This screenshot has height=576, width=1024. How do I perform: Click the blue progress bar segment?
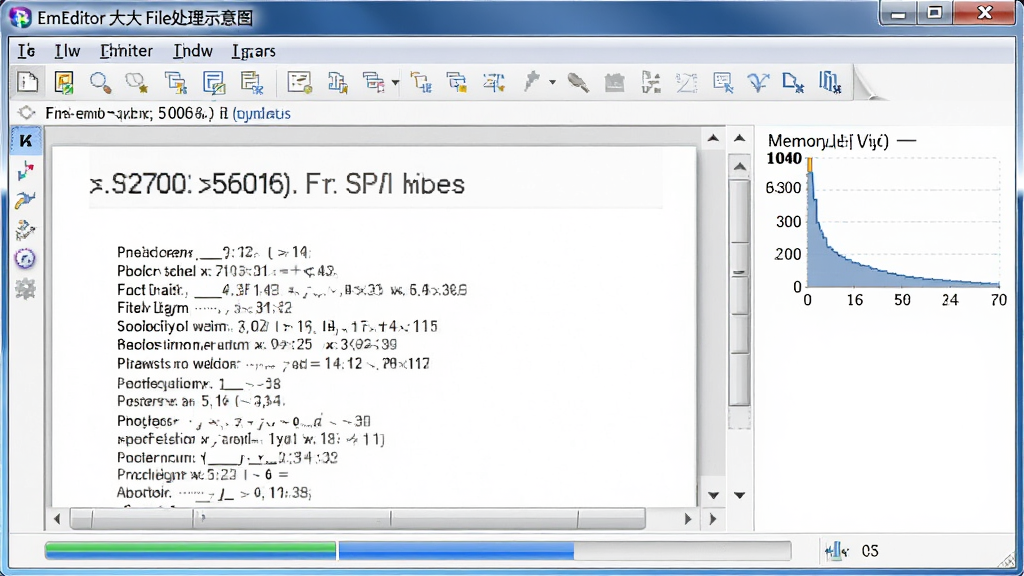[456, 551]
